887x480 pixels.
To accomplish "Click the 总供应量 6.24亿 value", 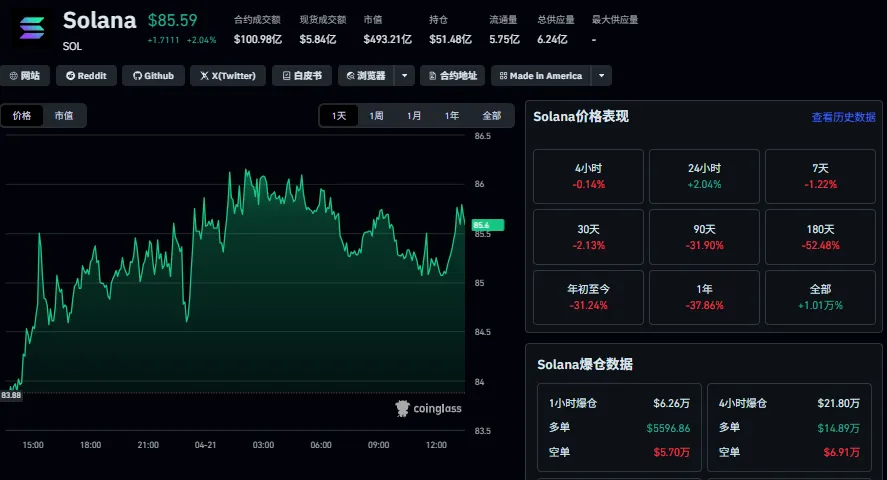I will [x=552, y=40].
